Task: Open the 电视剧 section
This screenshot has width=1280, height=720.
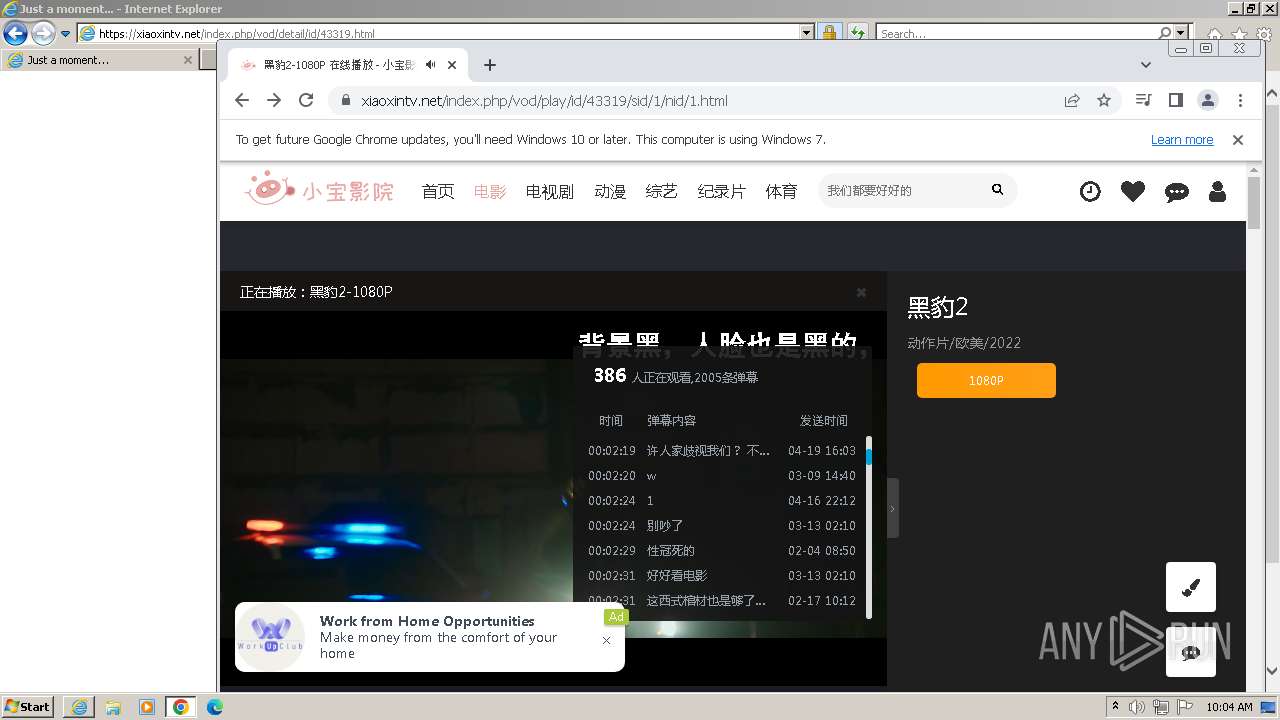Action: tap(550, 191)
